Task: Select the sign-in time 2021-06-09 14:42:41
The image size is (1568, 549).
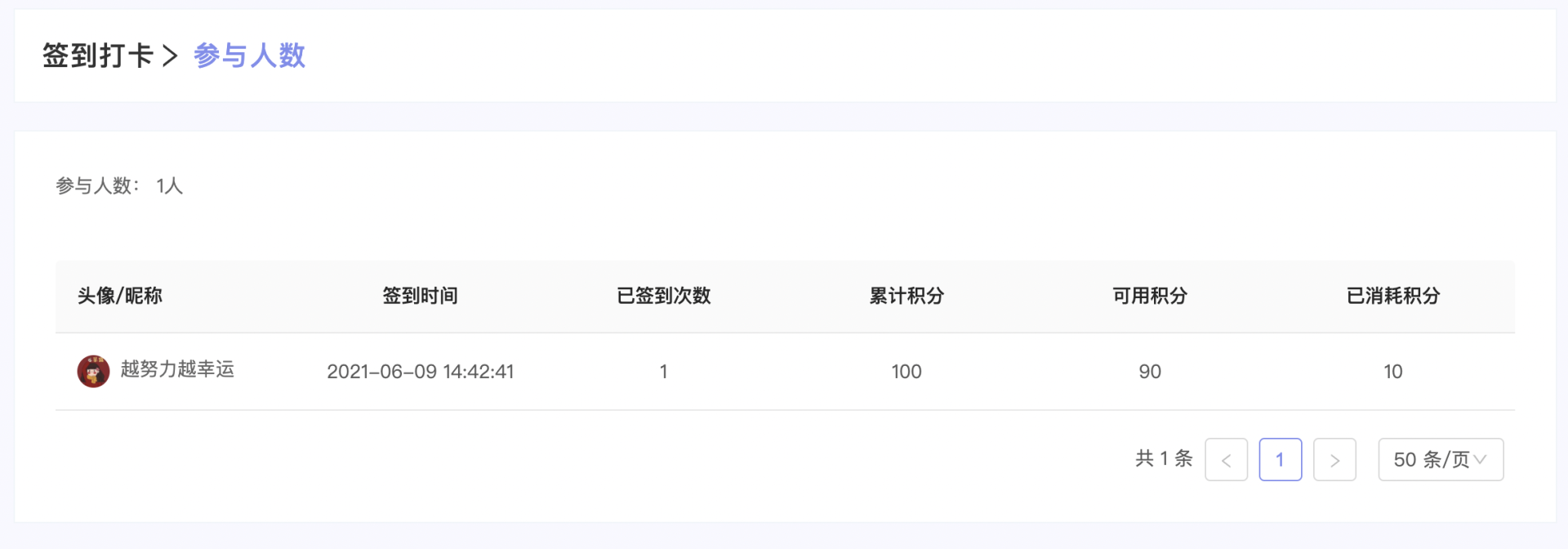Action: pyautogui.click(x=420, y=372)
